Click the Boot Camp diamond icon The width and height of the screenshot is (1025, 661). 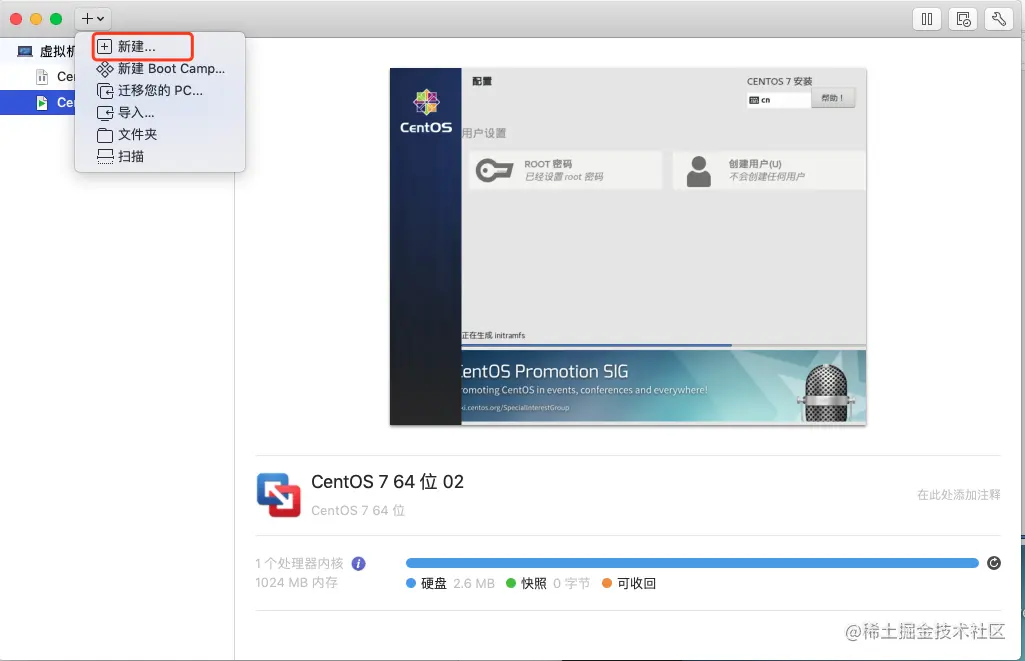click(105, 69)
